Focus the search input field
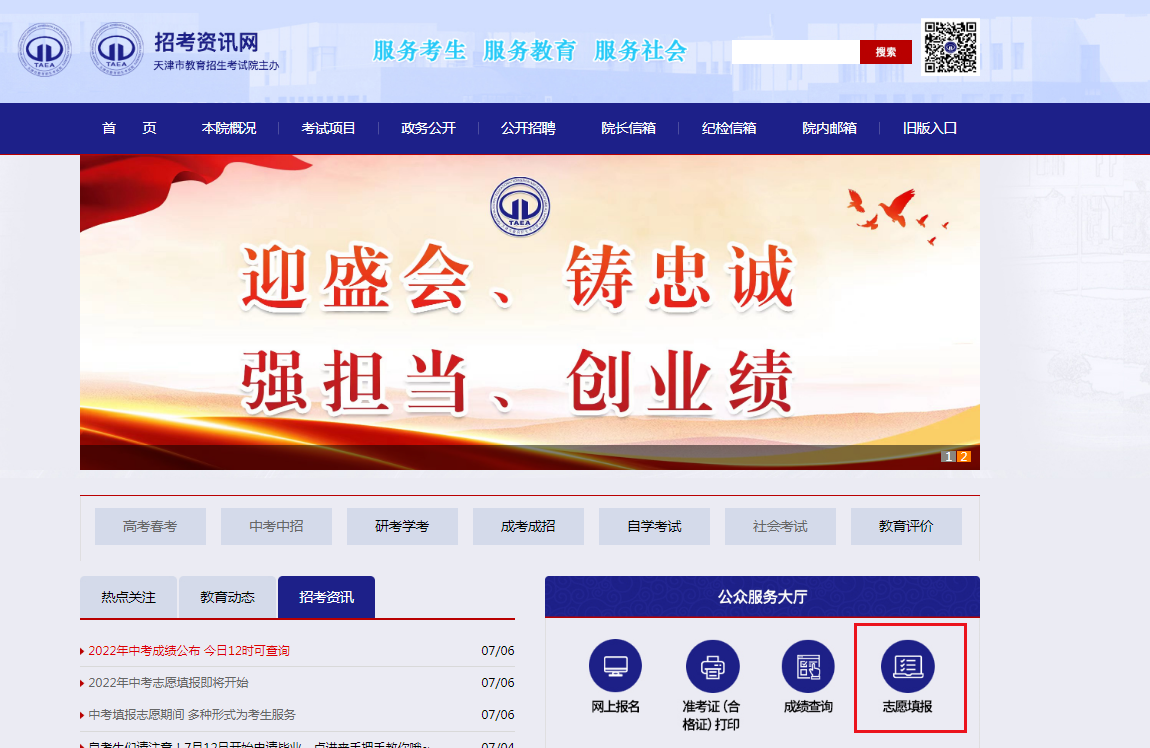The height and width of the screenshot is (748, 1150). pyautogui.click(x=795, y=52)
